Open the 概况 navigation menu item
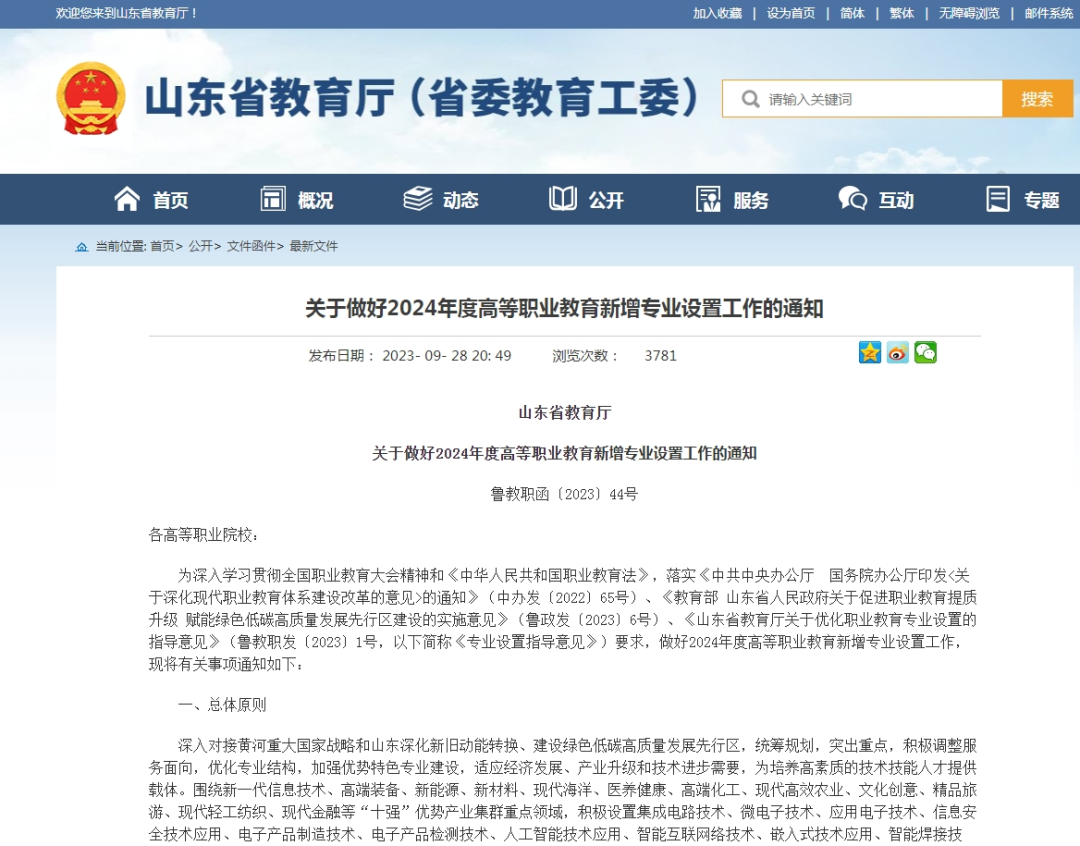 click(x=297, y=200)
